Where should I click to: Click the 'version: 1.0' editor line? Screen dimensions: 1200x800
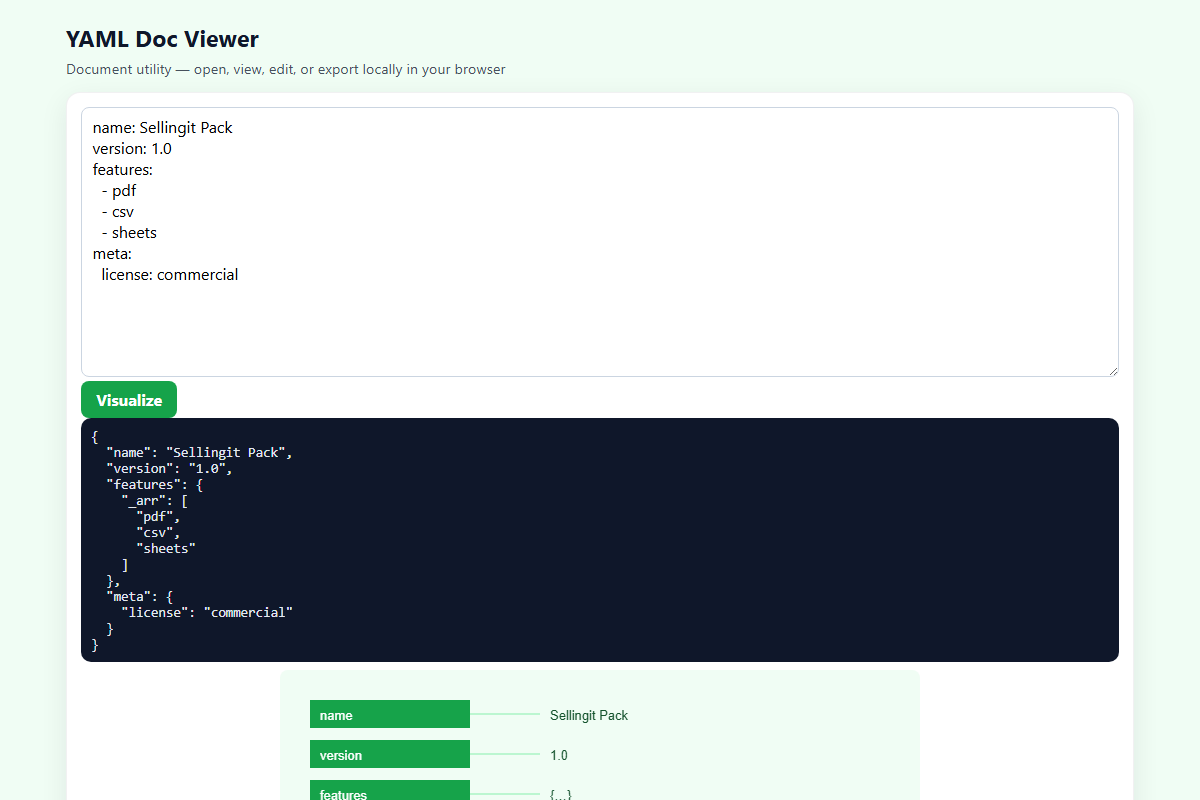[x=132, y=149]
